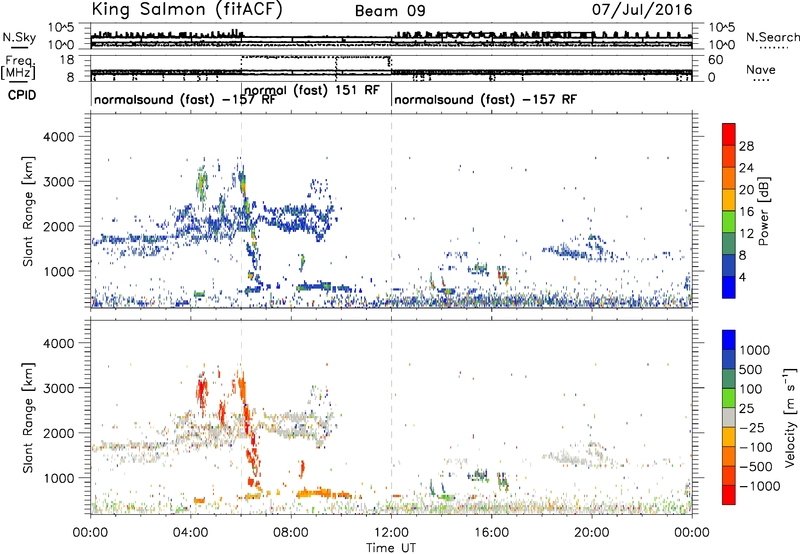Click the '12:00' time axis label
Viewport: 800px width, 554px height.
click(391, 533)
